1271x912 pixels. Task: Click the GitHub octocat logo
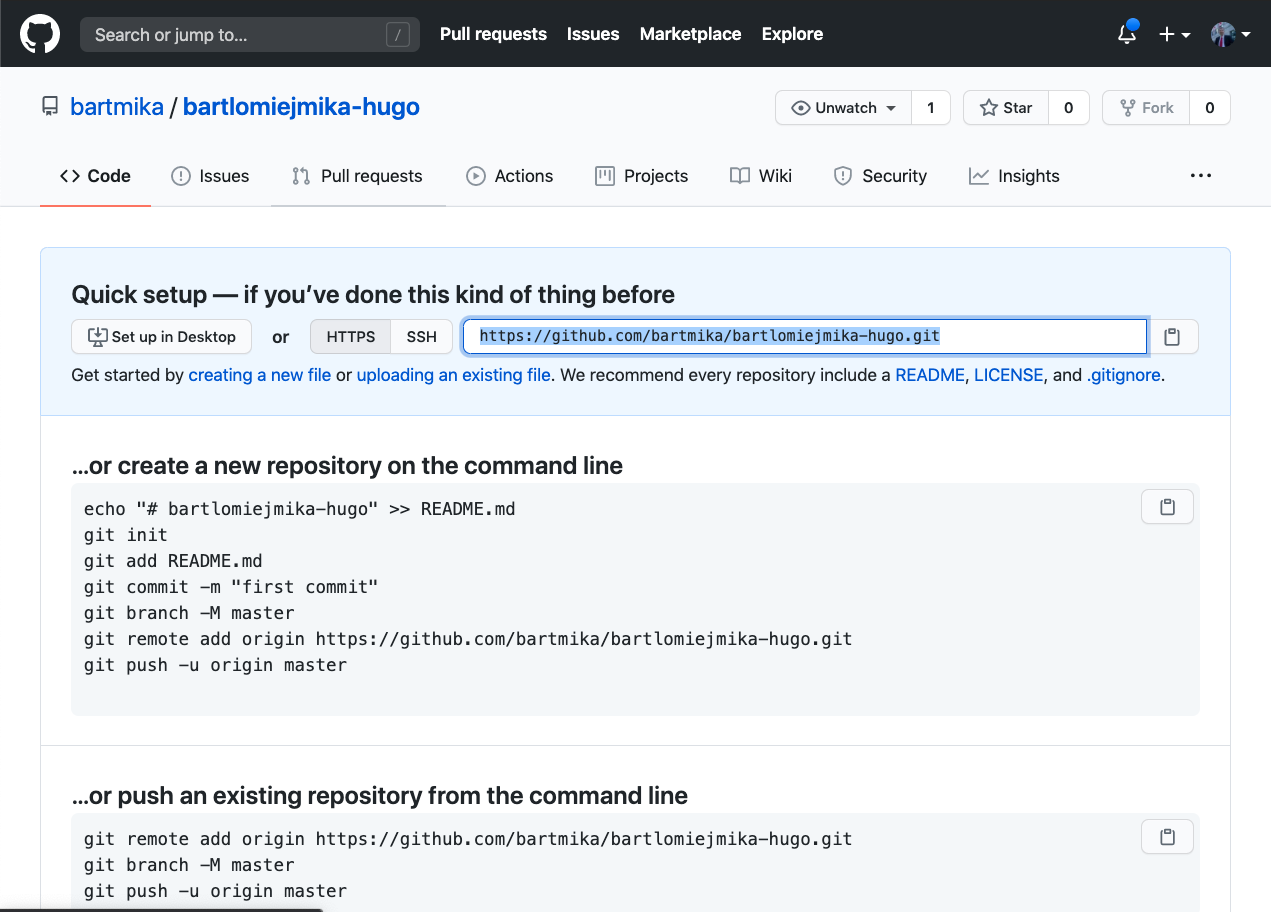point(40,34)
